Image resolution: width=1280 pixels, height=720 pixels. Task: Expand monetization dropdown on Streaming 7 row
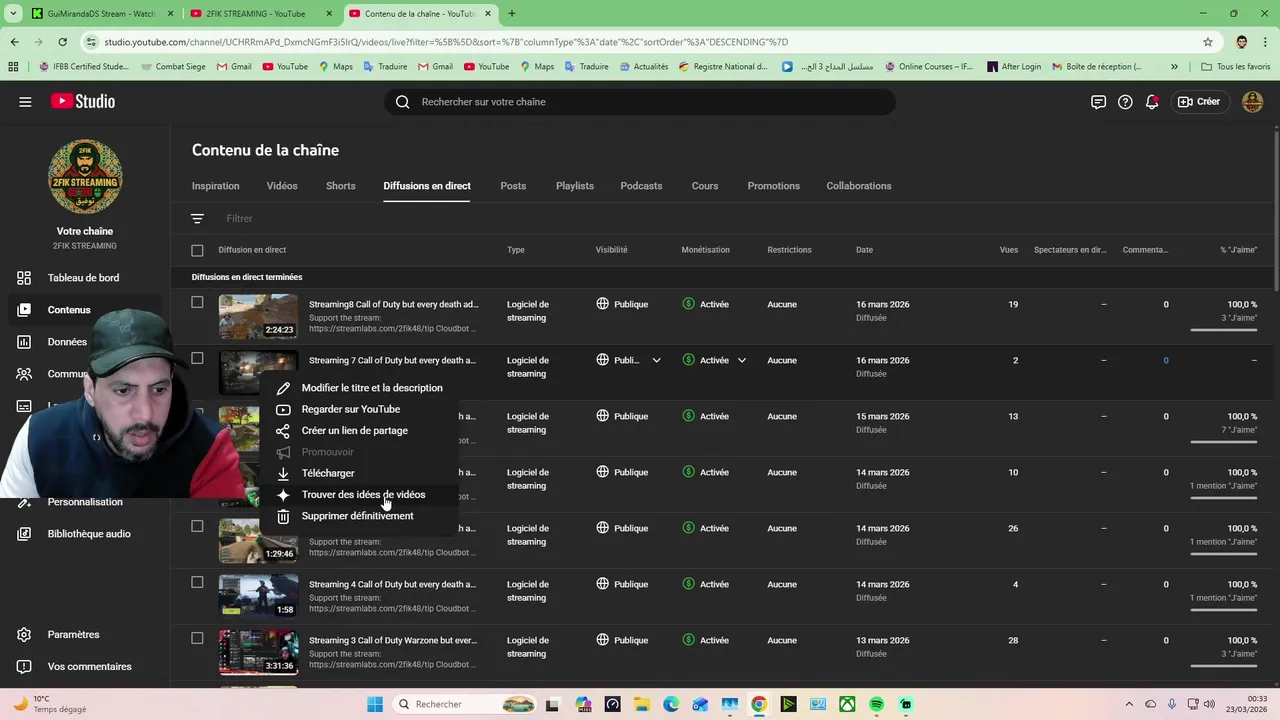click(741, 360)
